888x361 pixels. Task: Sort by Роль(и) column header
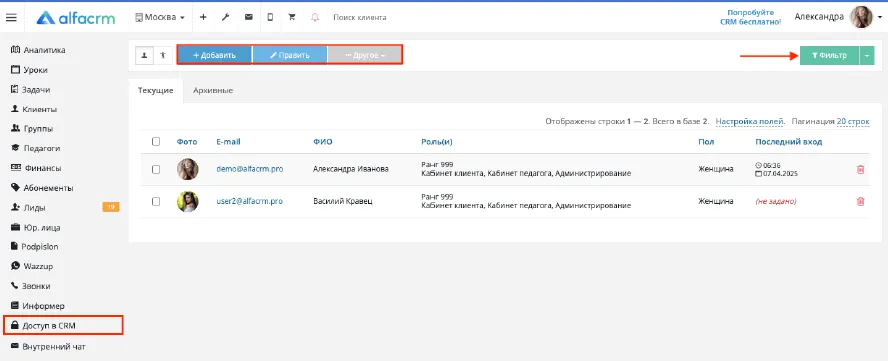pyautogui.click(x=437, y=142)
